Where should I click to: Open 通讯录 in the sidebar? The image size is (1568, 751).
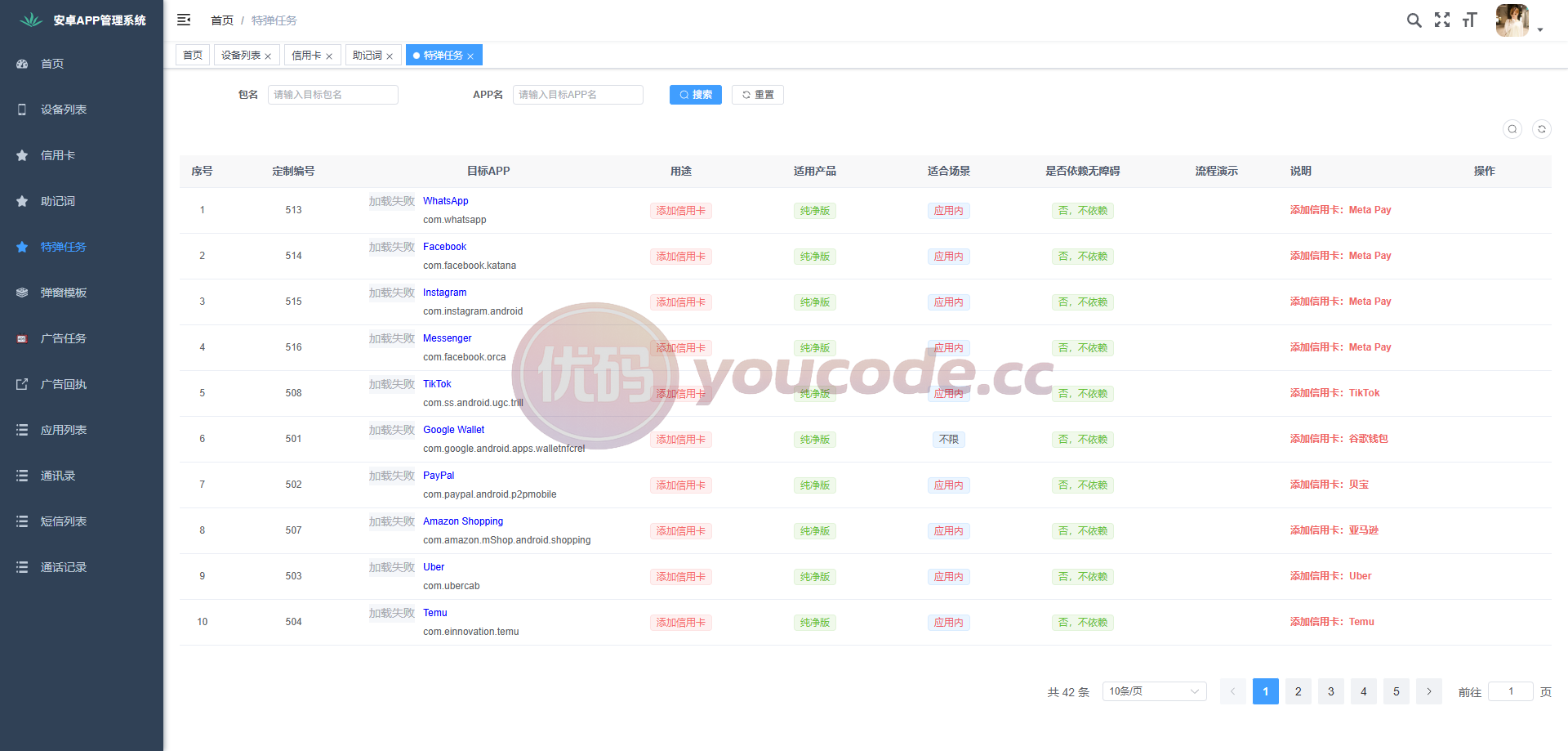pos(82,476)
